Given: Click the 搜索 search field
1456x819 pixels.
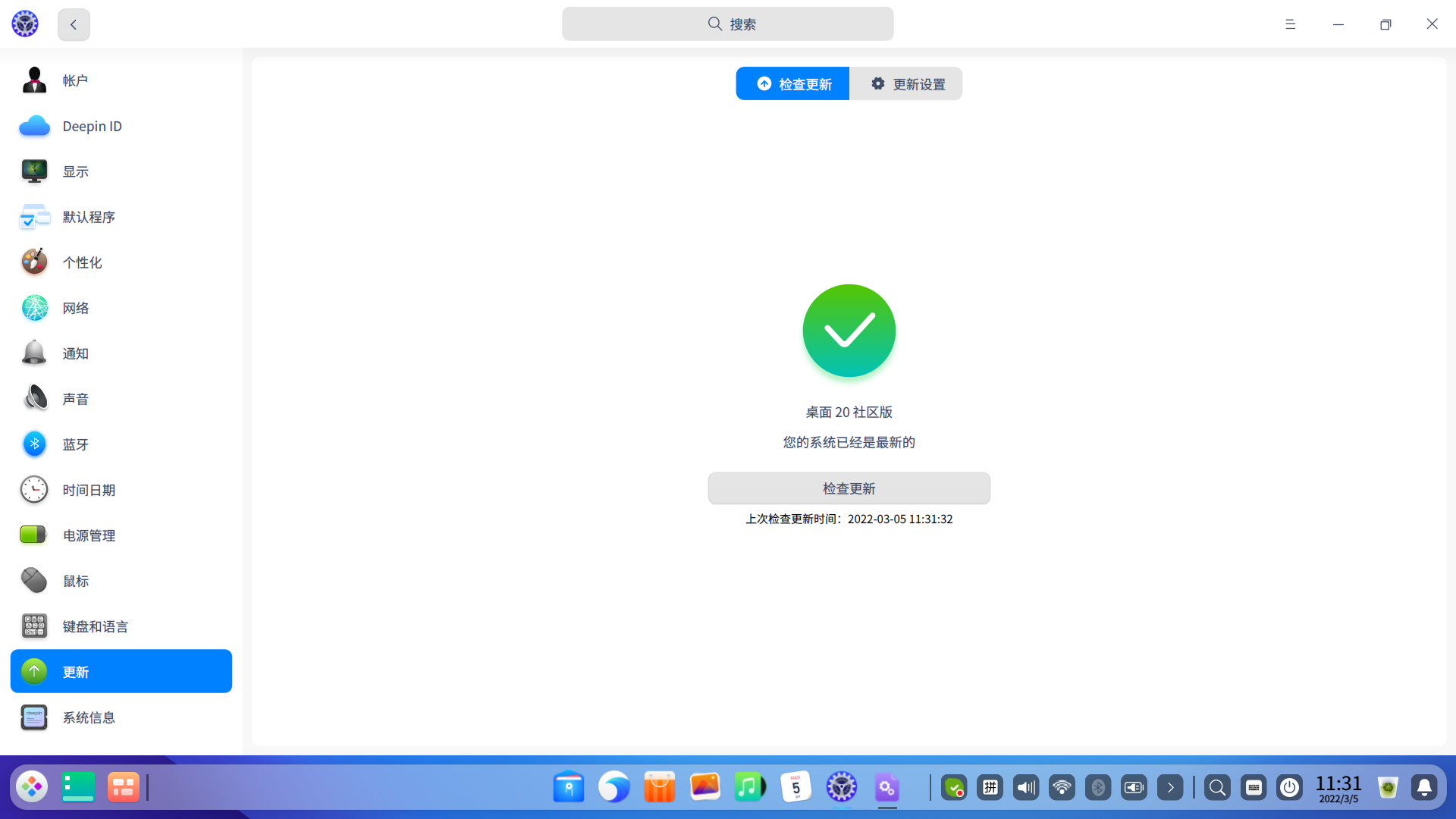Looking at the screenshot, I should pyautogui.click(x=727, y=24).
